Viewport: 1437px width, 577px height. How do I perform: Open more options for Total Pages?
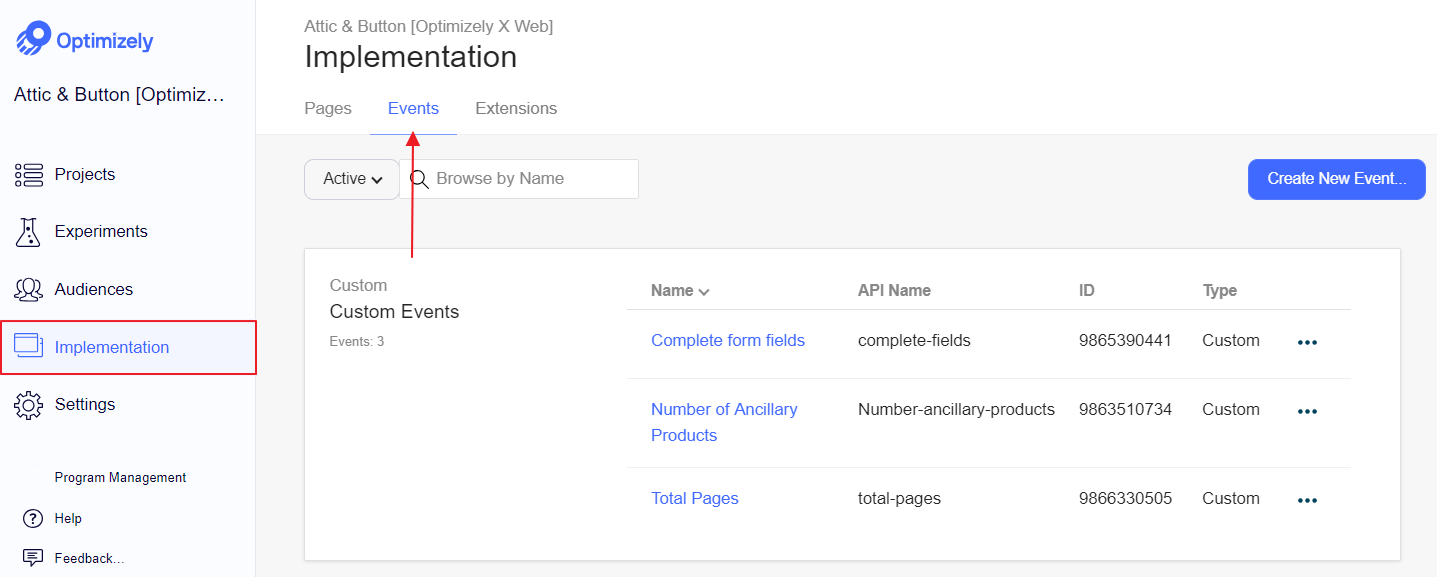tap(1307, 500)
